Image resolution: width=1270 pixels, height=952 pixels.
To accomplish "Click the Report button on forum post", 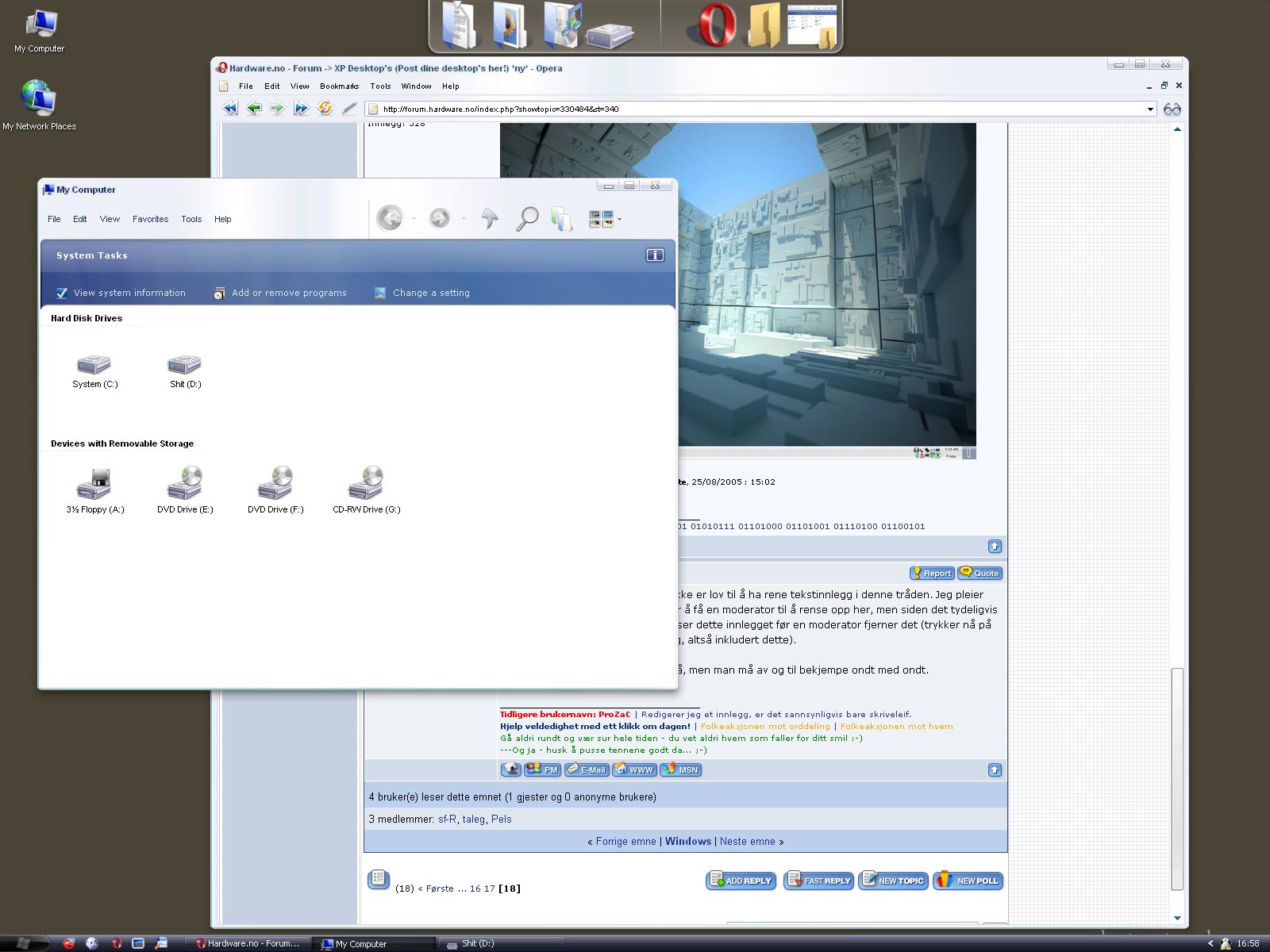I will click(x=932, y=573).
